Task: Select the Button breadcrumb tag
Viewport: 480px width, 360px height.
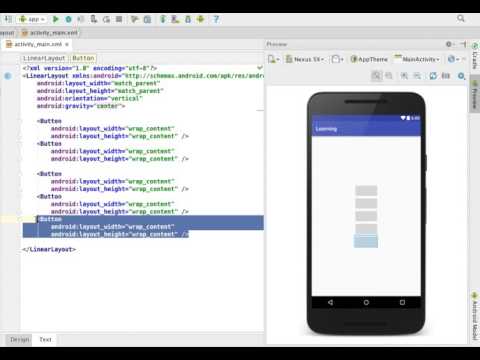Action: tap(83, 58)
